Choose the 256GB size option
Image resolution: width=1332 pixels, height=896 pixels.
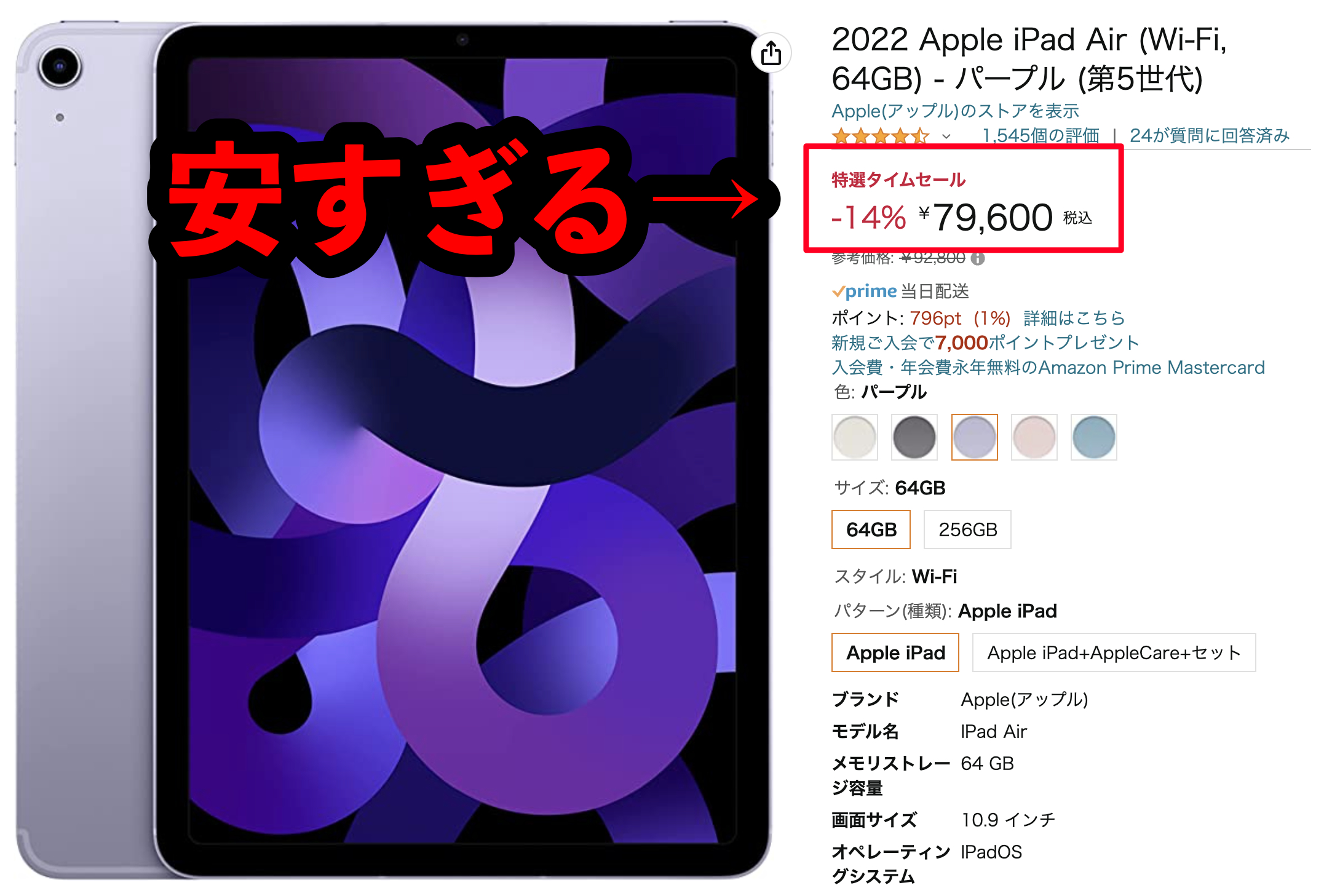click(x=967, y=529)
